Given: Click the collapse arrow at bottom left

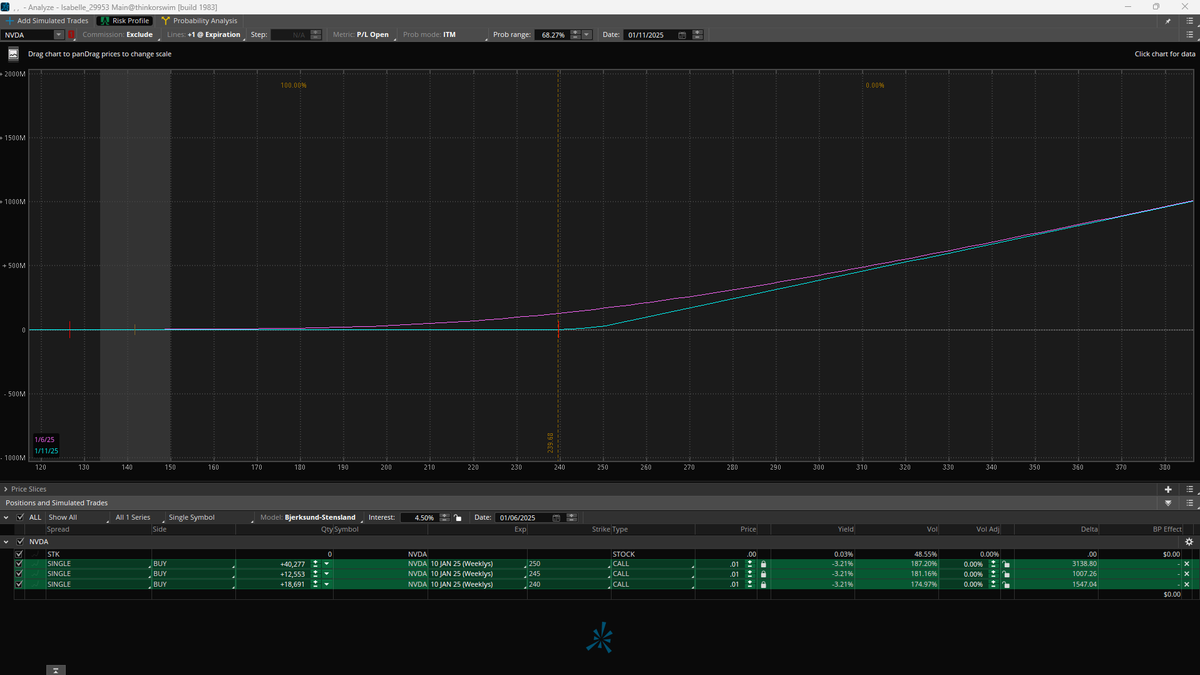Looking at the screenshot, I should click(56, 669).
